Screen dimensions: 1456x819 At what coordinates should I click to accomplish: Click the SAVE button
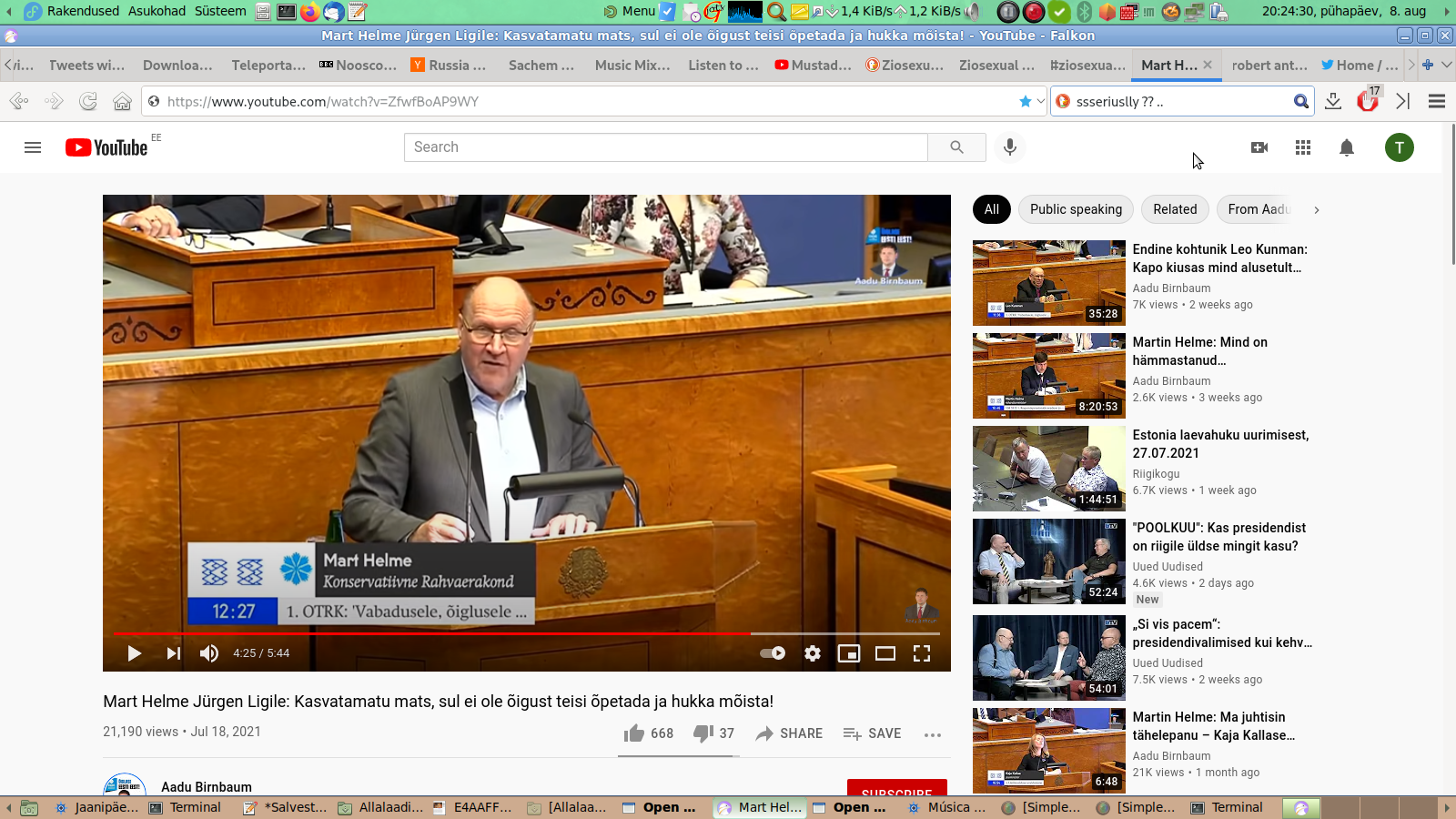[872, 733]
